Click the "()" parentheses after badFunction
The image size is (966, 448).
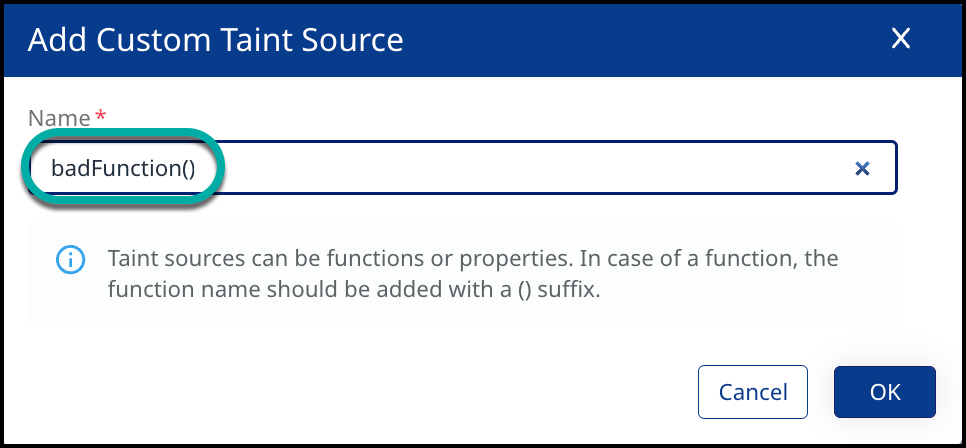(x=187, y=168)
